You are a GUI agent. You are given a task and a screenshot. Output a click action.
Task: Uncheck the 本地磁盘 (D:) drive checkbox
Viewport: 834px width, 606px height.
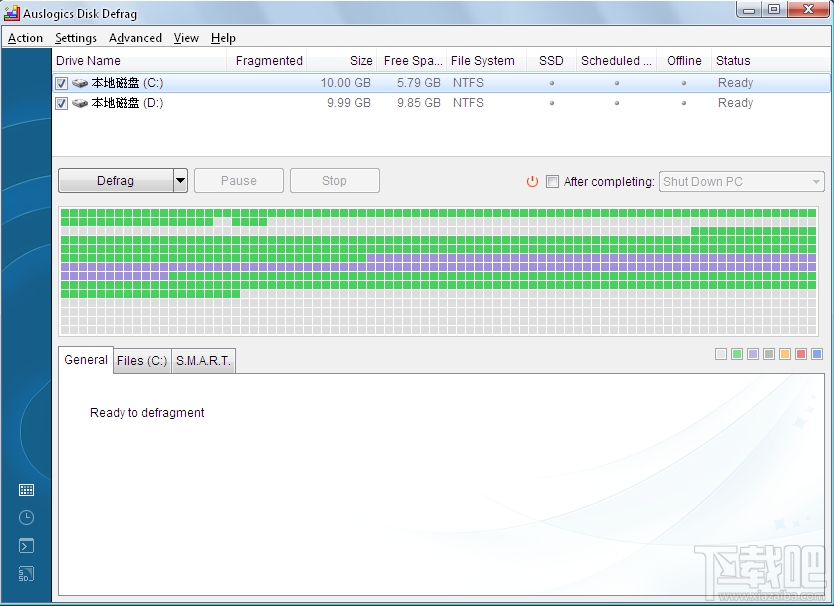[61, 103]
